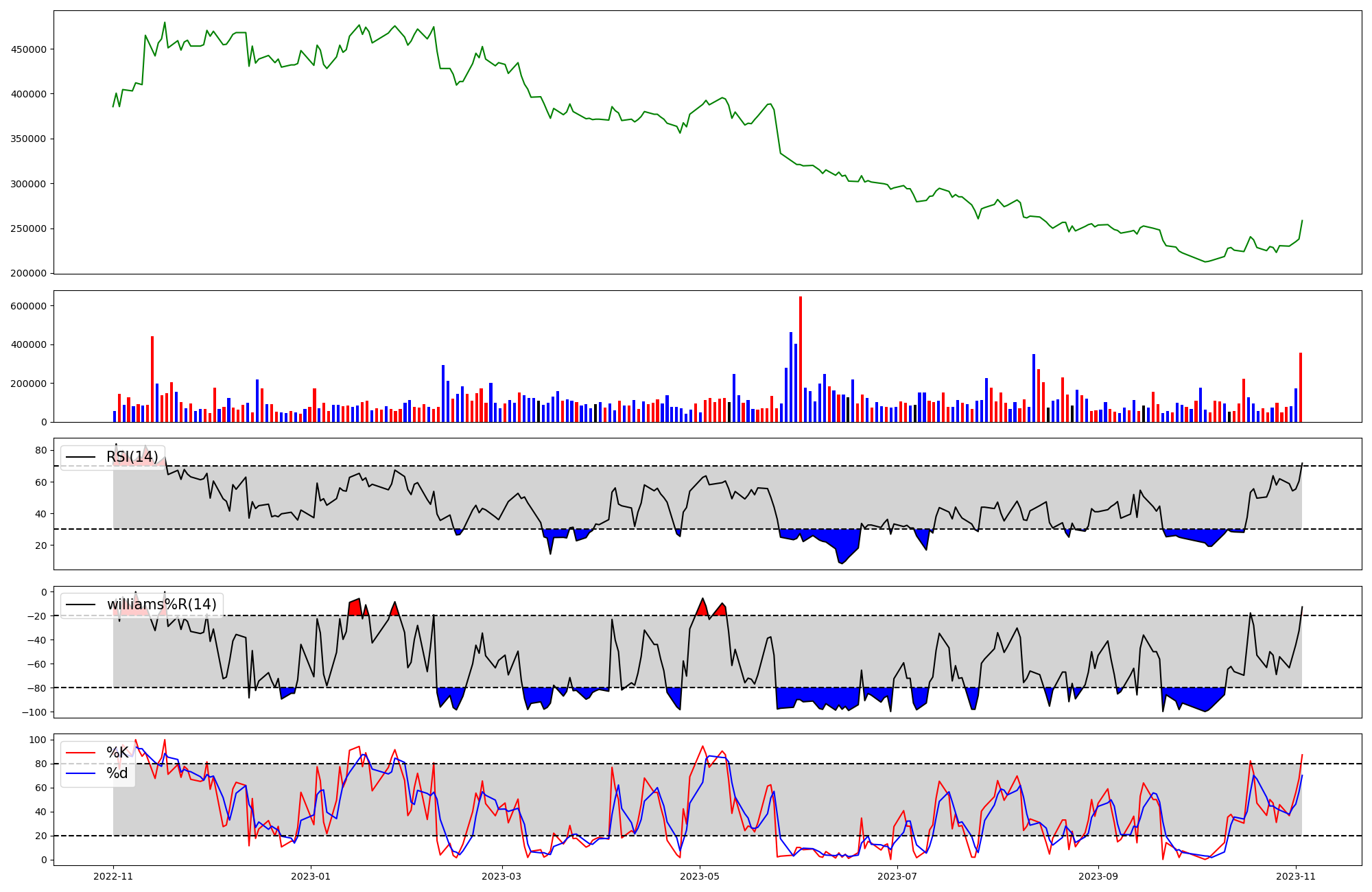Image resolution: width=1372 pixels, height=892 pixels.
Task: Click the 2023-09 x-axis date label
Action: click(1098, 876)
